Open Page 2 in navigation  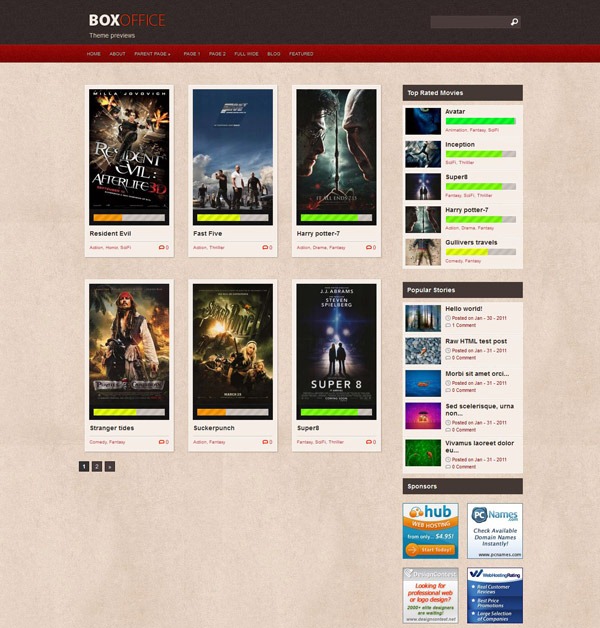(x=217, y=54)
